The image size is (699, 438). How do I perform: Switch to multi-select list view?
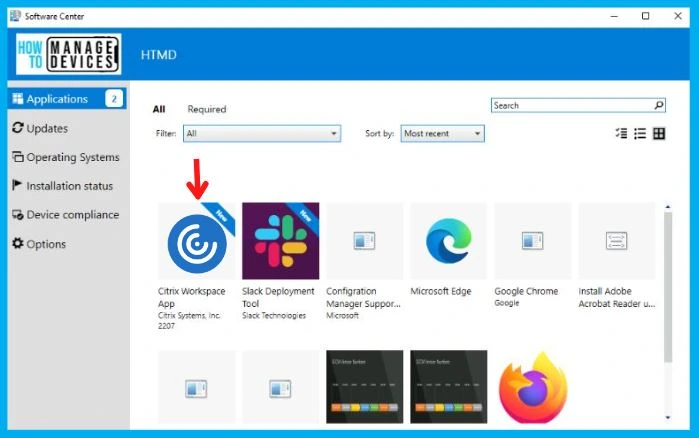[621, 133]
